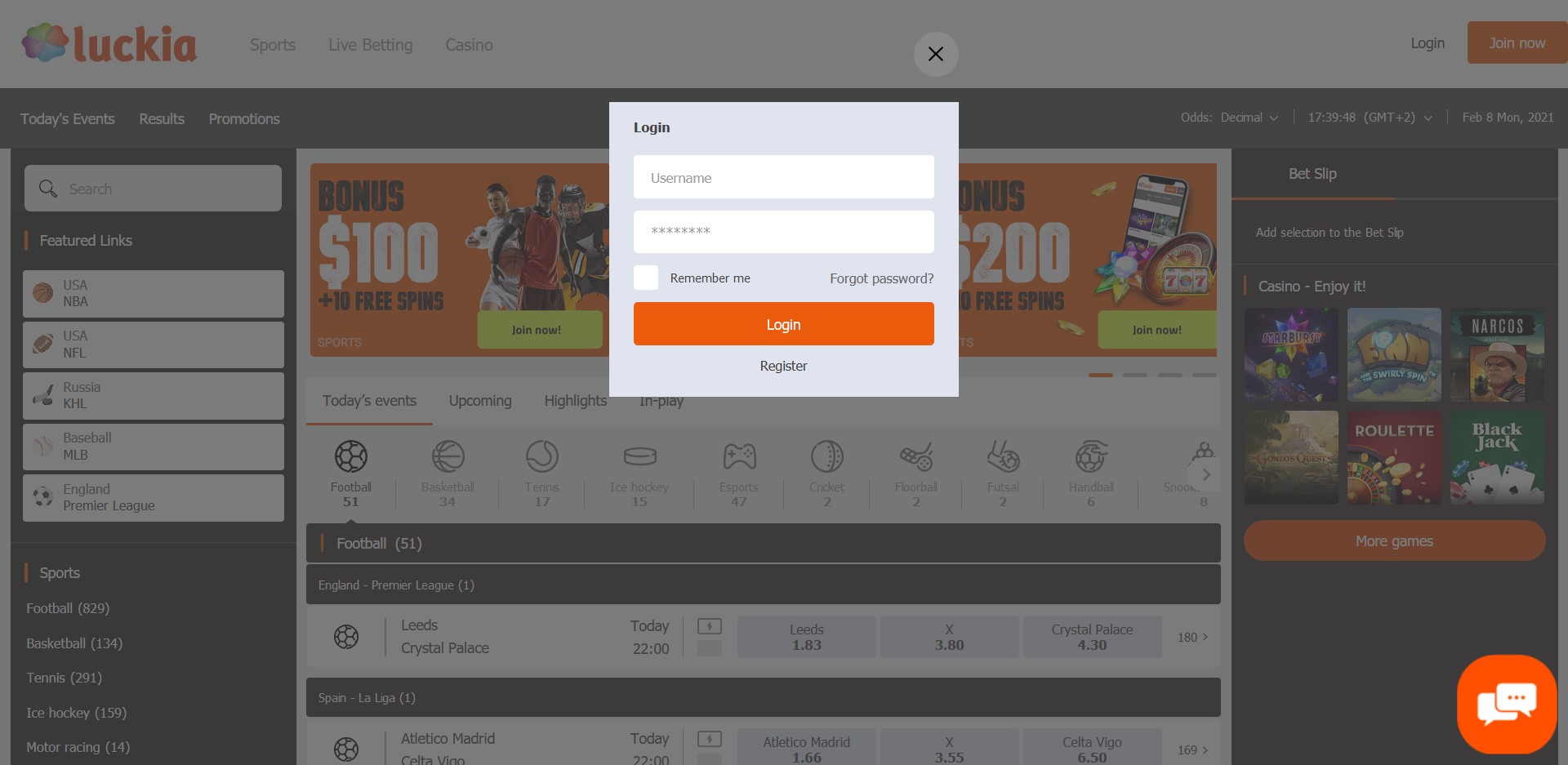The height and width of the screenshot is (765, 1568).
Task: Bet on draw X at 3.80
Action: 949,637
